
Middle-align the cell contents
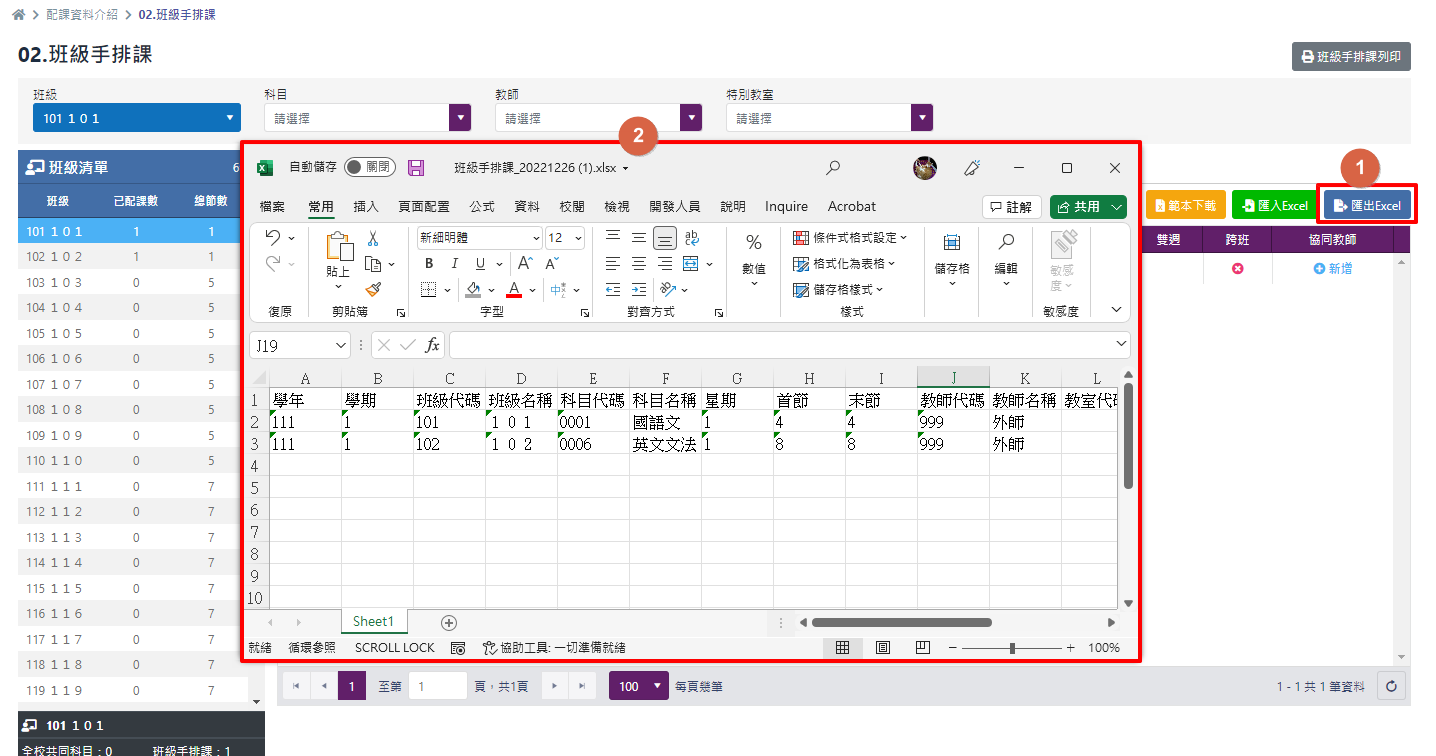click(639, 238)
